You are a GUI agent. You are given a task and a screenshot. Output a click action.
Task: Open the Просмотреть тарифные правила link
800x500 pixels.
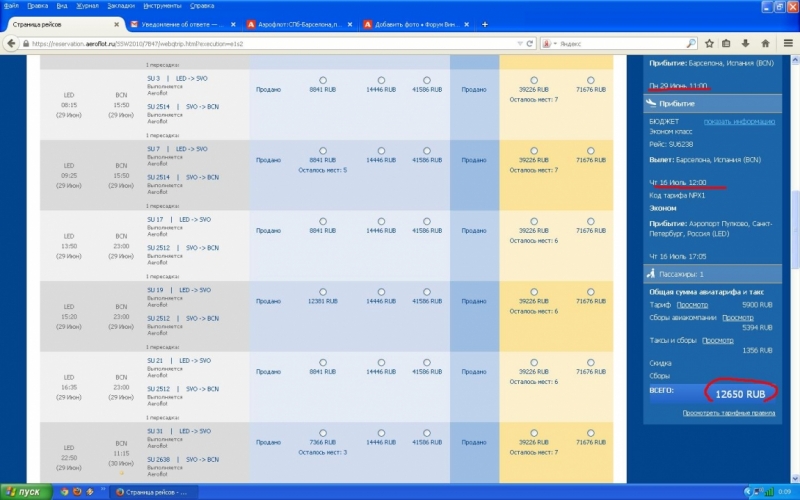[729, 412]
